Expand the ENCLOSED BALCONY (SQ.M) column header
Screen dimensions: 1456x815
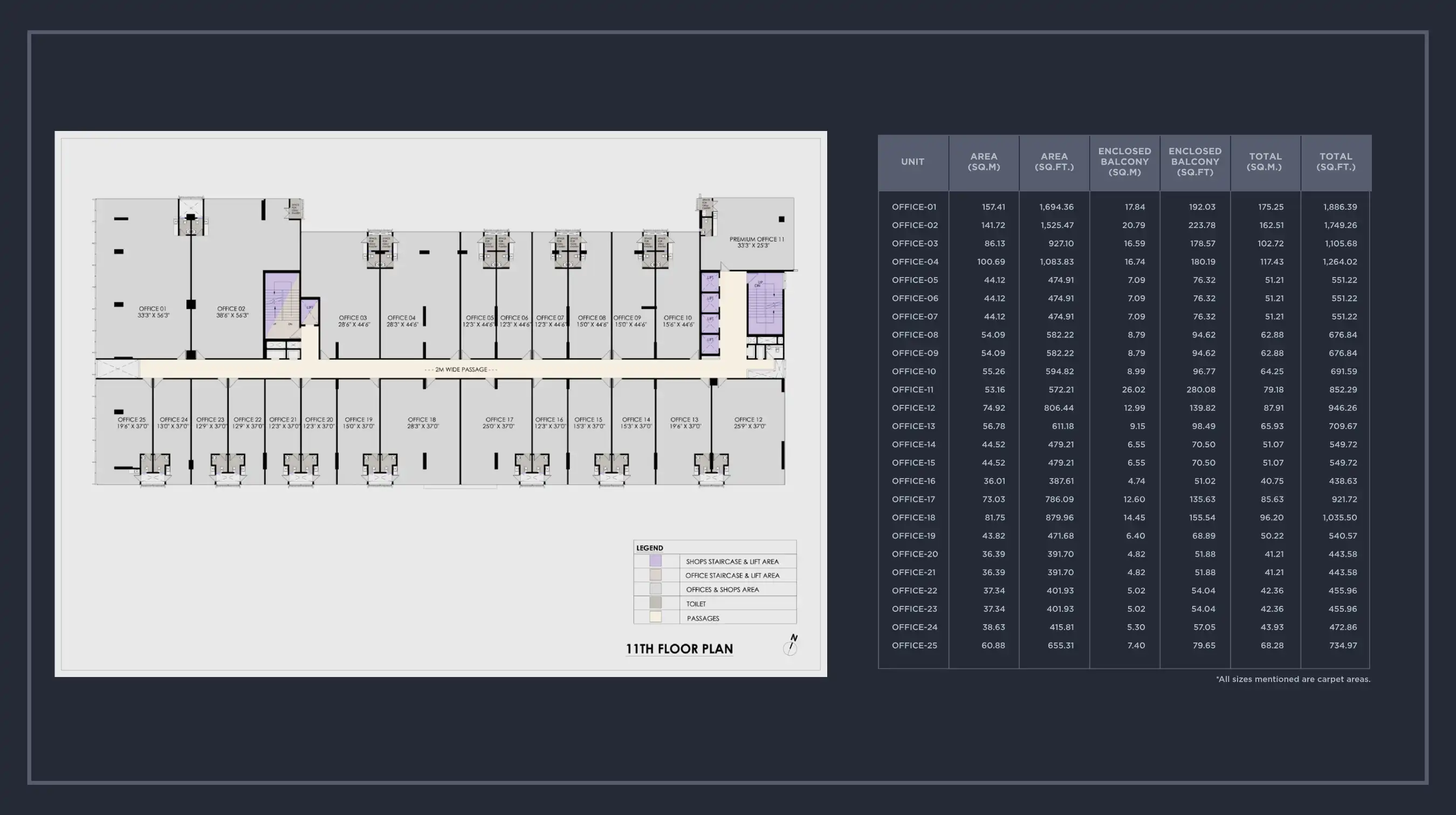[x=1125, y=162]
